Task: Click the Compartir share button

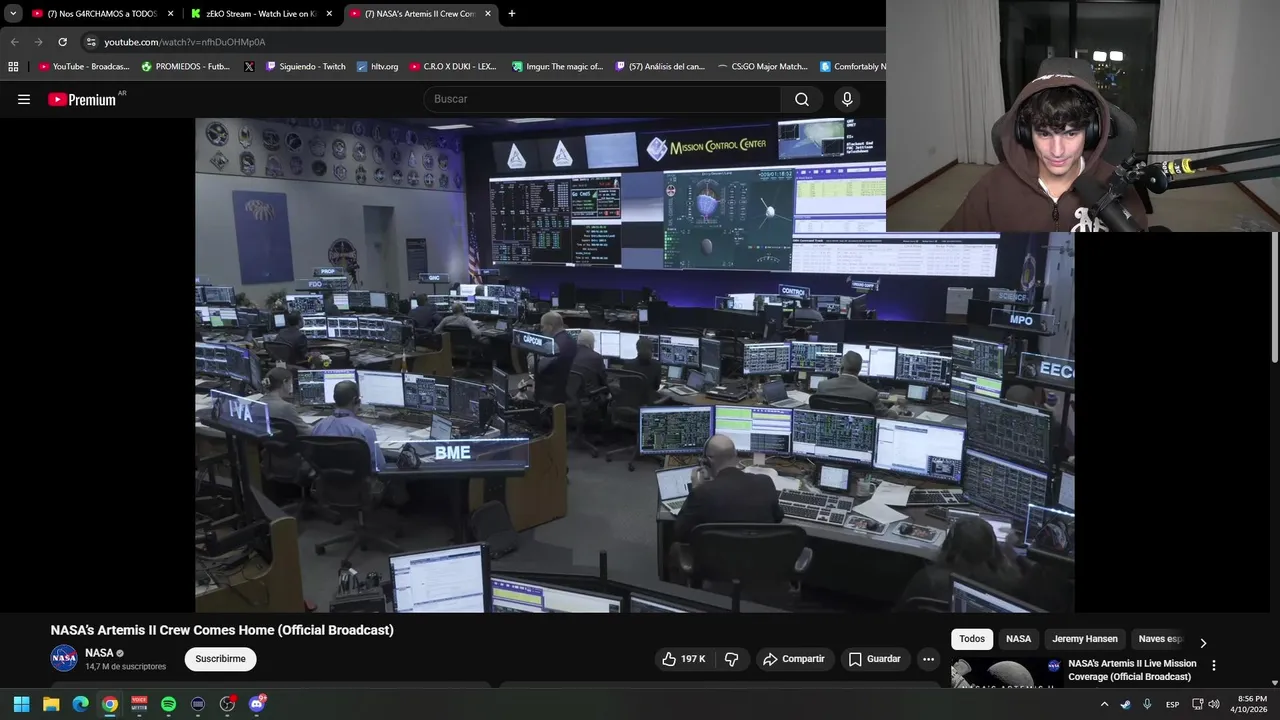Action: click(x=793, y=659)
